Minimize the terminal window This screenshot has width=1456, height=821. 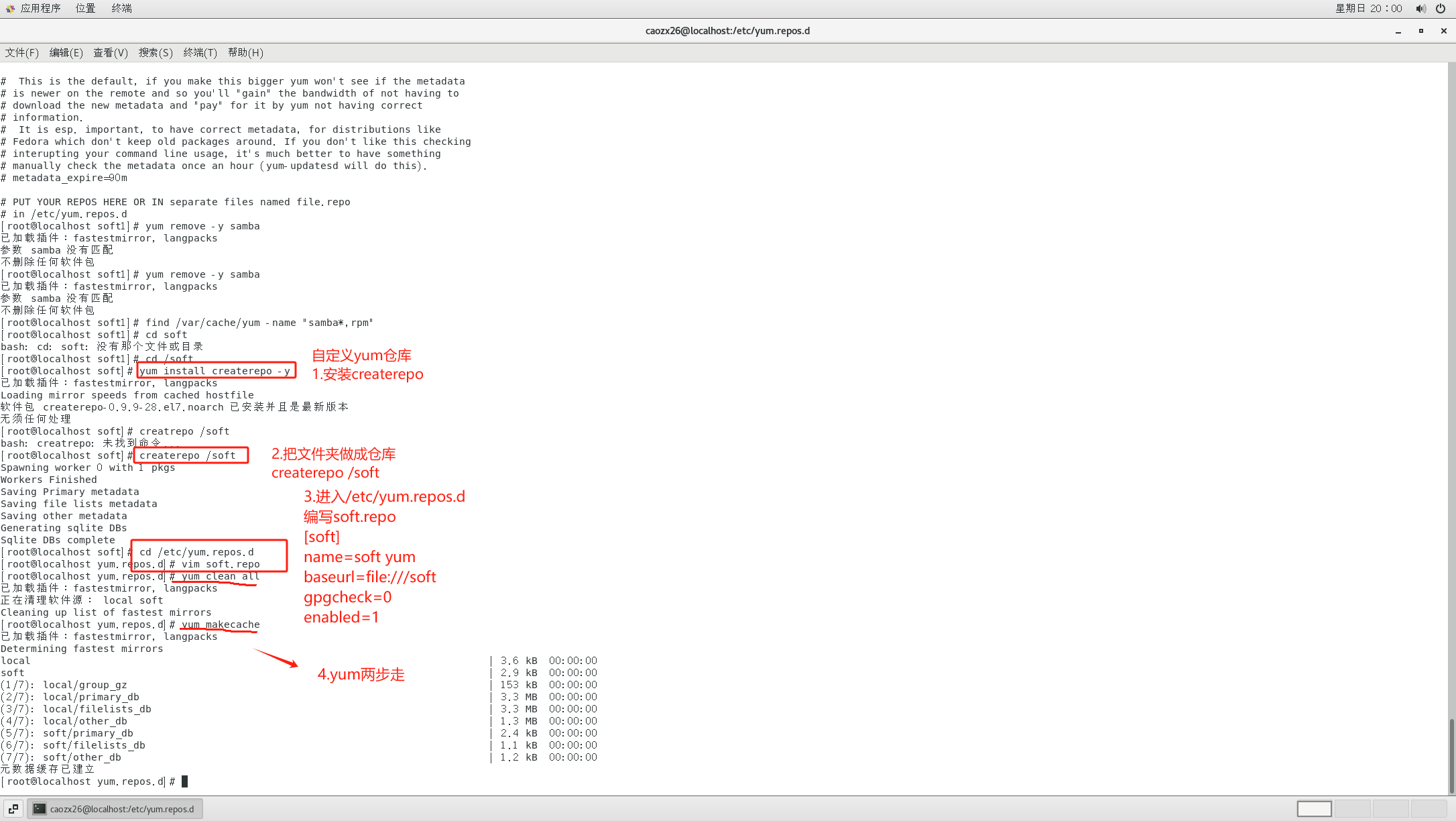pyautogui.click(x=1398, y=31)
